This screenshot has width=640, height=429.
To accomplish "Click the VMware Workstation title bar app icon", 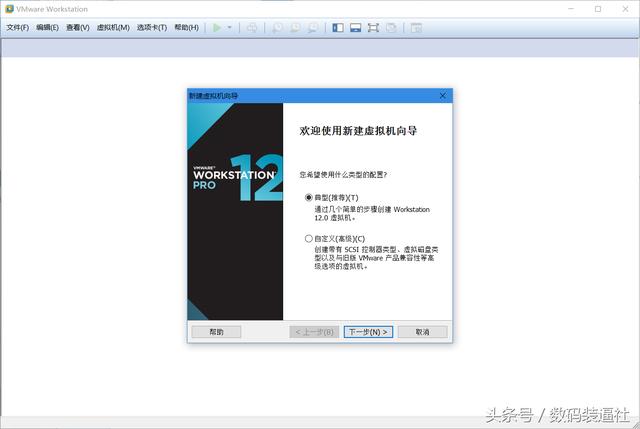I will click(9, 9).
